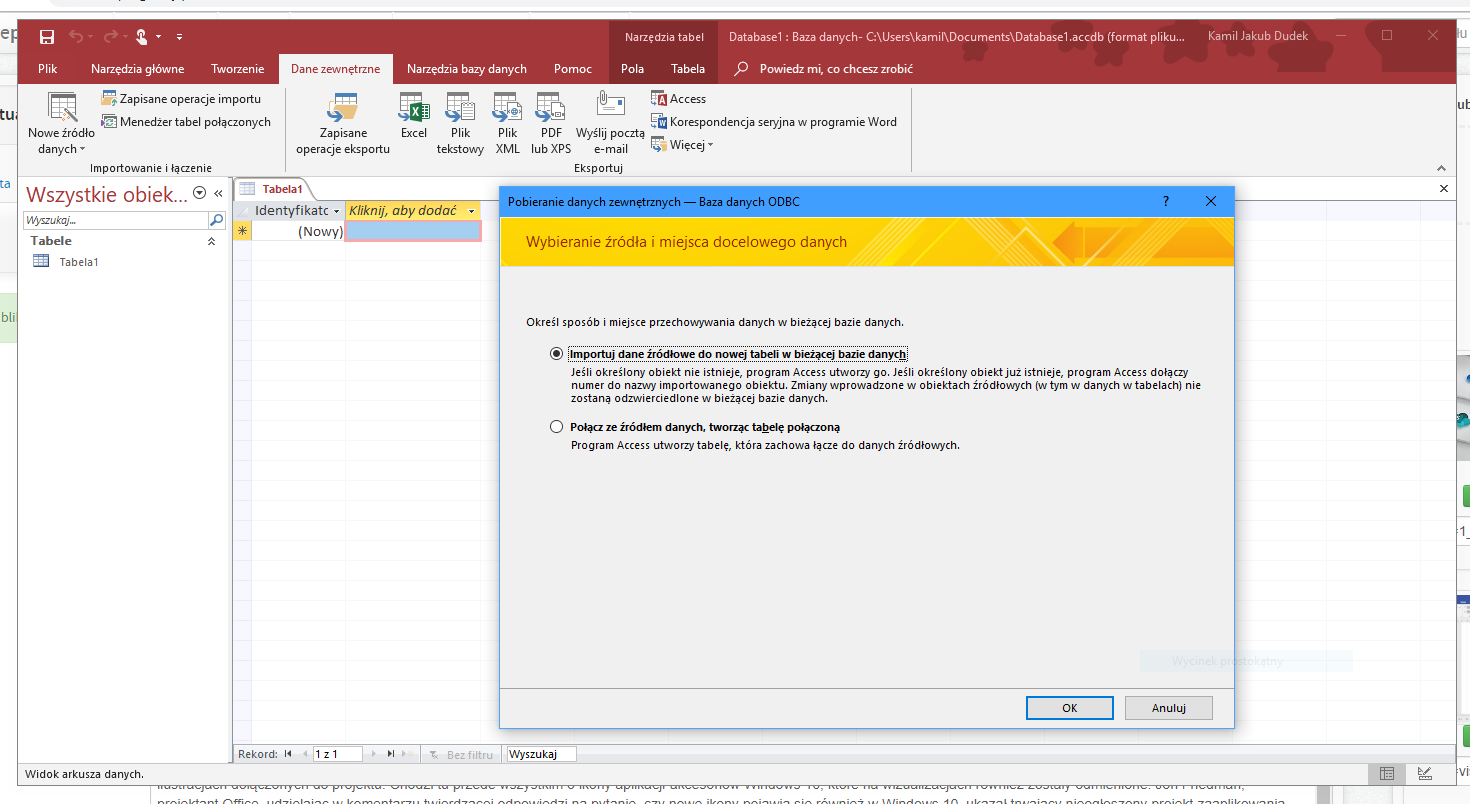Screen dimensions: 1470x804
Task: Click Wyślij pocztą e-mail icon
Action: click(611, 124)
